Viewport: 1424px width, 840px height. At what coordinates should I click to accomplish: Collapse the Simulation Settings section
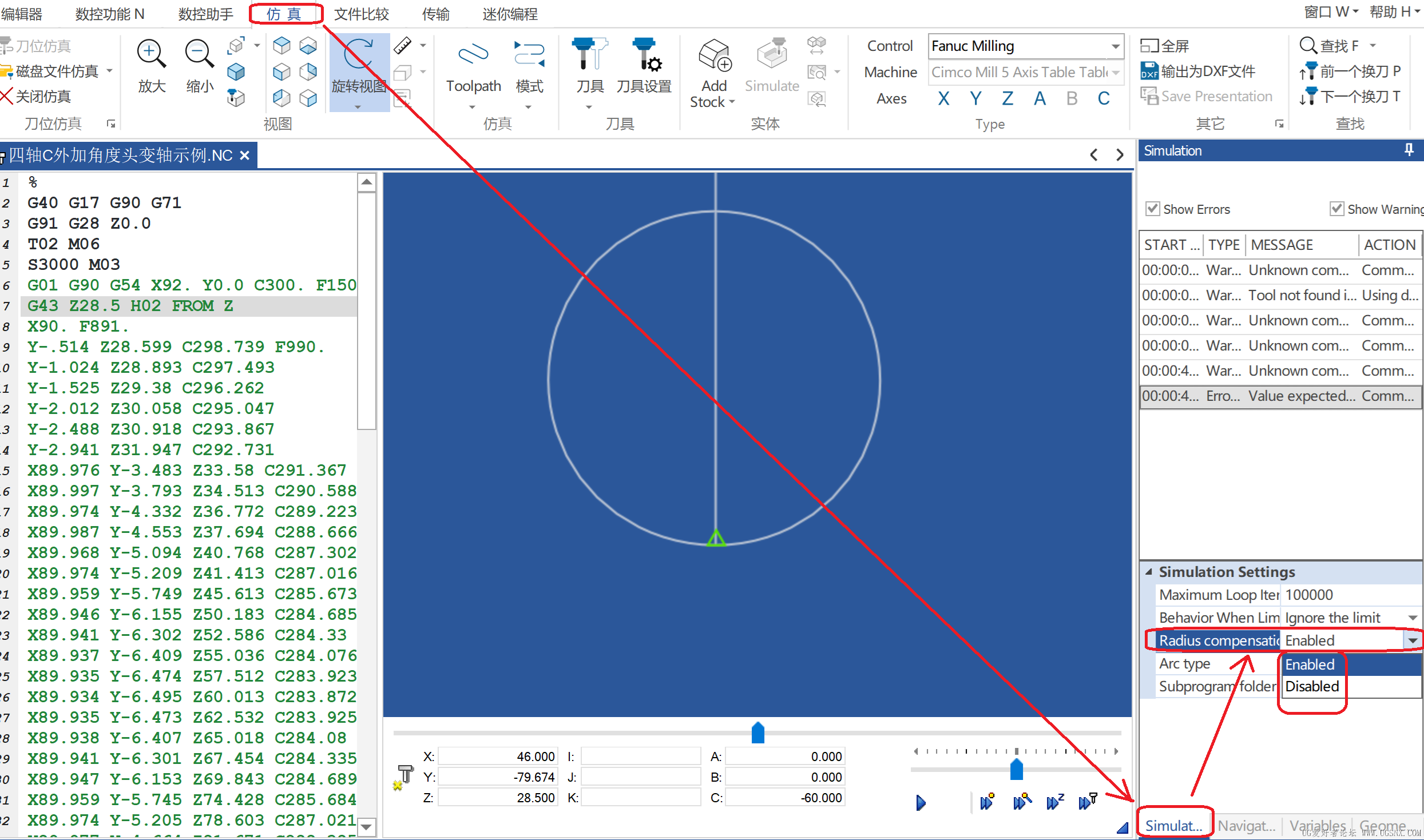(x=1149, y=572)
